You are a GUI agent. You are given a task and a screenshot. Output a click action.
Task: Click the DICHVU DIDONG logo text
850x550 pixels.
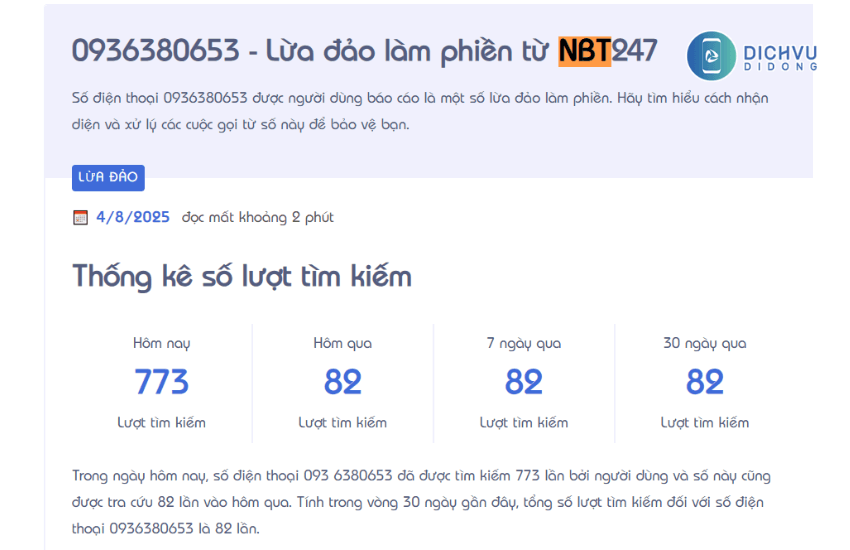pyautogui.click(x=780, y=57)
